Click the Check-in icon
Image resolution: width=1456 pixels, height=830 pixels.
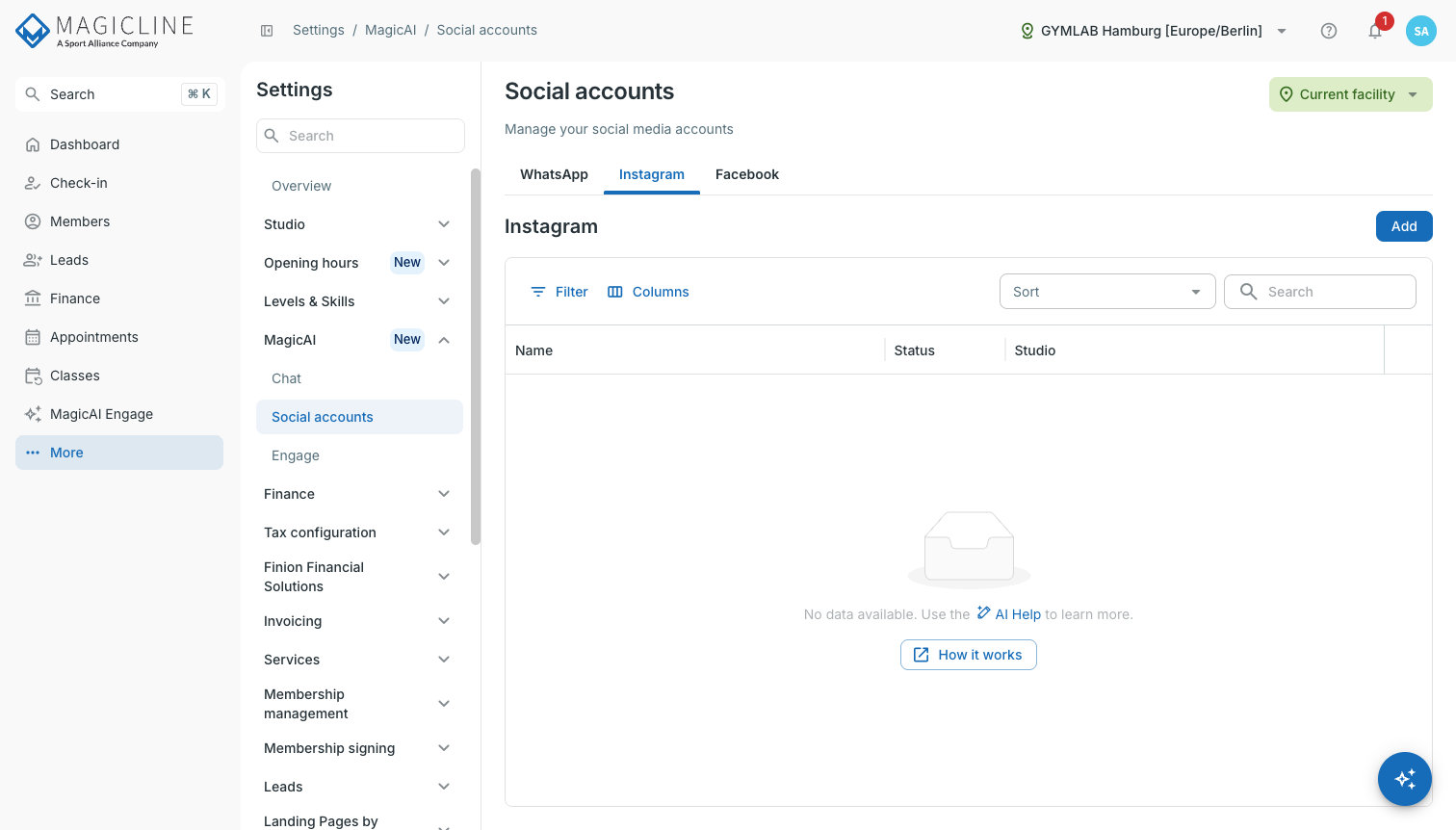[33, 183]
